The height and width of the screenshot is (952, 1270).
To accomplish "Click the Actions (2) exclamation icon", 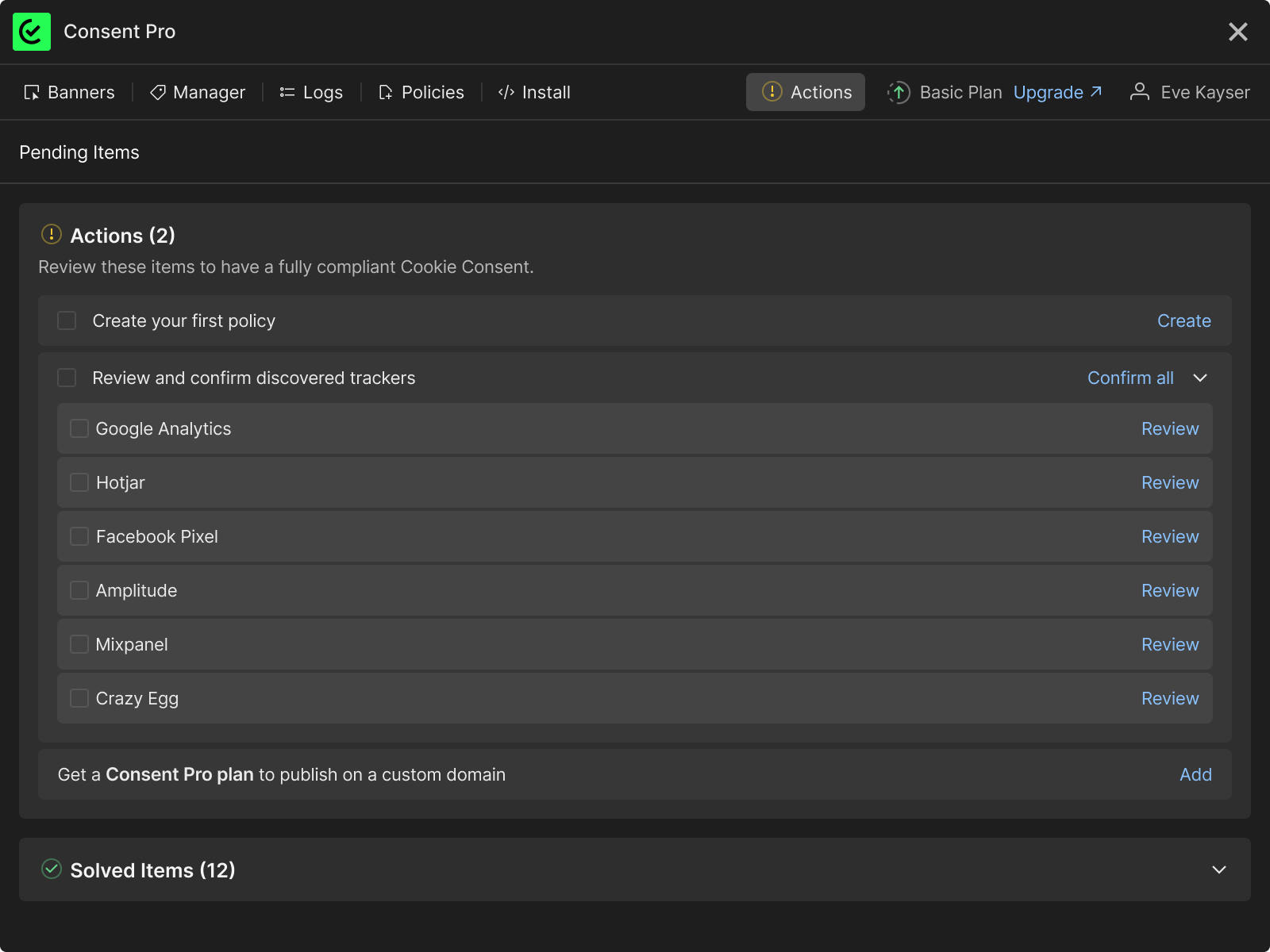I will pyautogui.click(x=52, y=234).
